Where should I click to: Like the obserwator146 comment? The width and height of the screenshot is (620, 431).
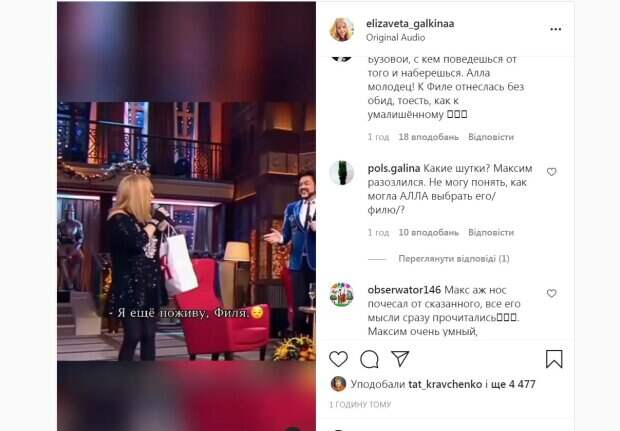[x=552, y=293]
